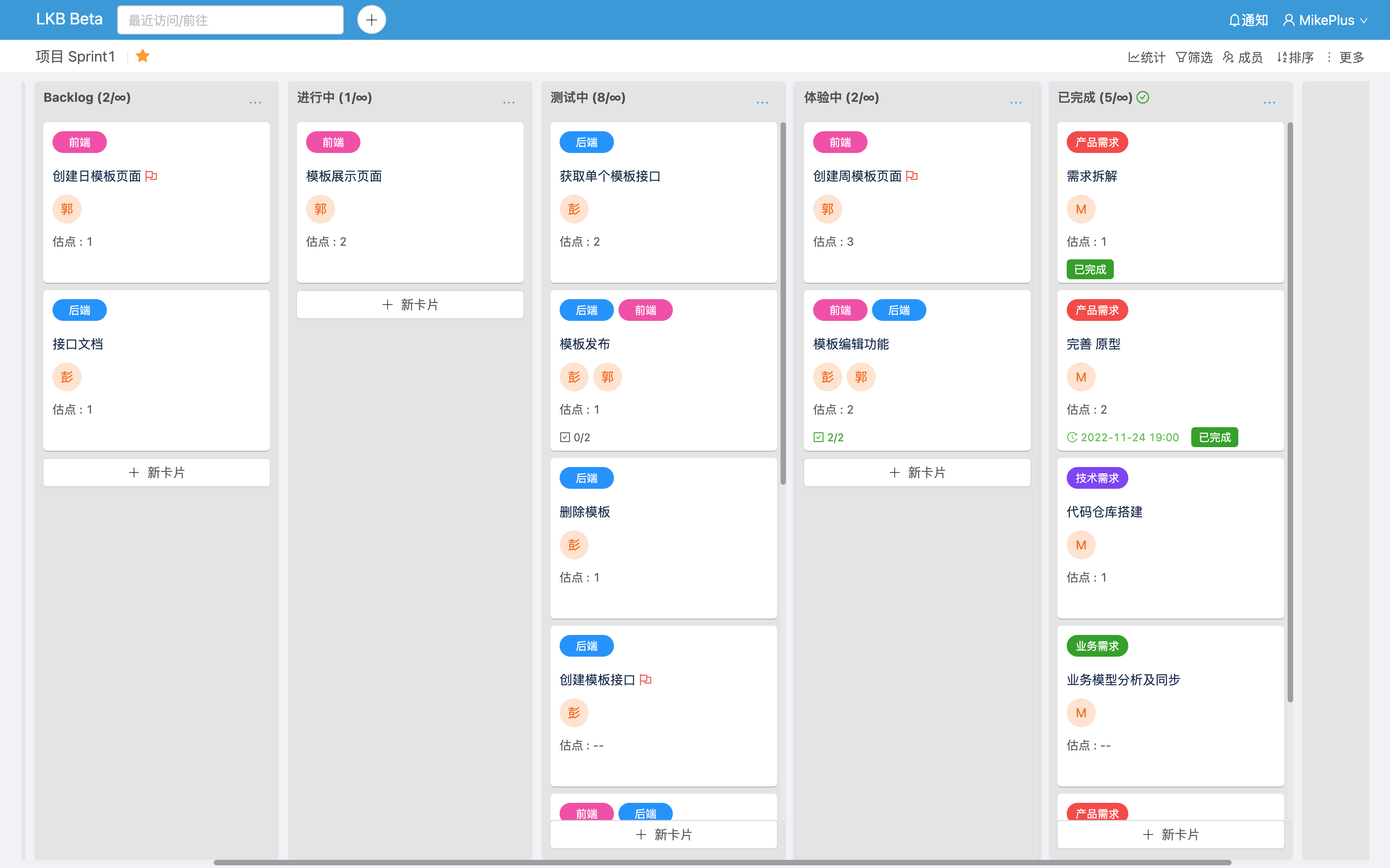Click 已完成 column vertical scrollbar

tap(1290, 412)
